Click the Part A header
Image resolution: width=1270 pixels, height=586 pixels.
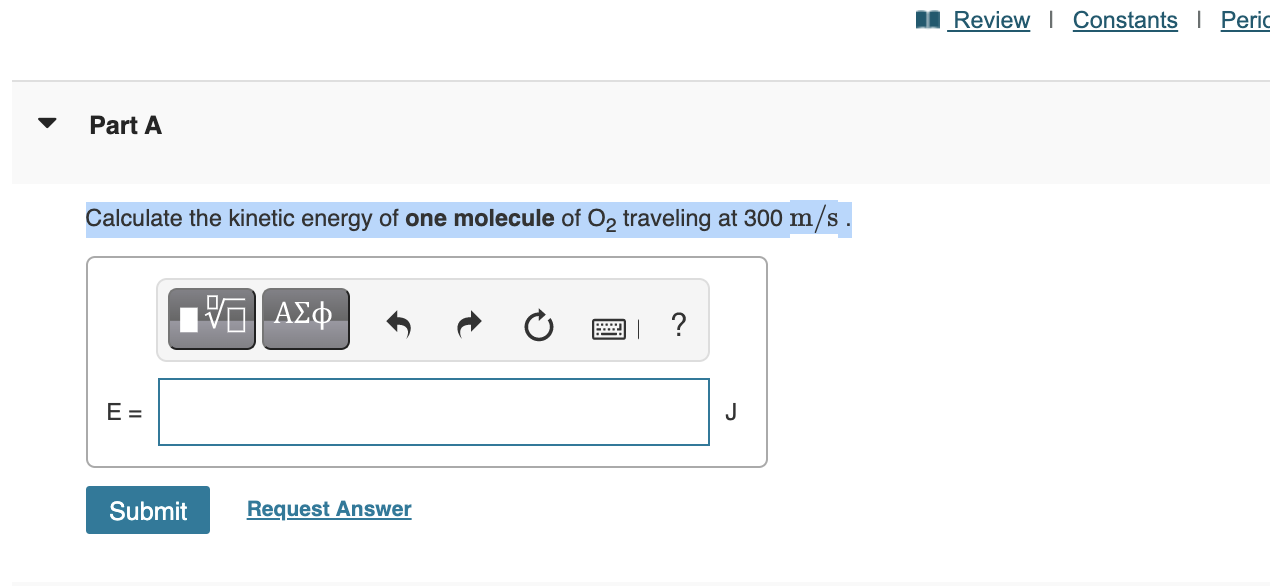(x=125, y=126)
